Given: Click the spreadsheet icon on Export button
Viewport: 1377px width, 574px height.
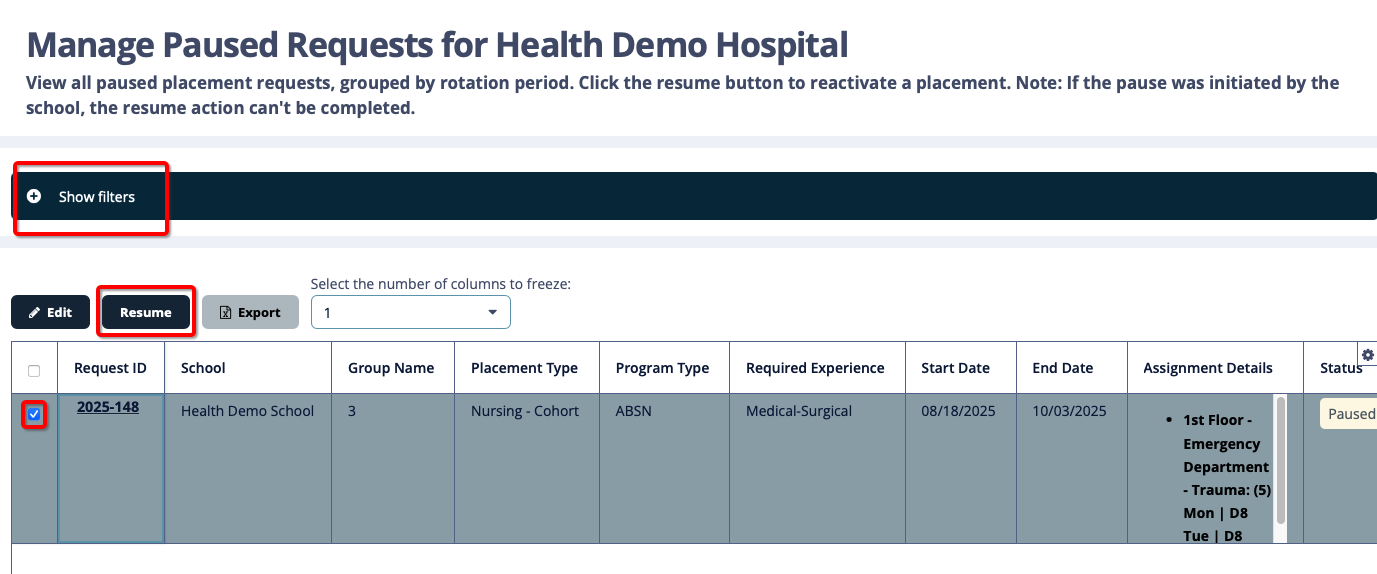Looking at the screenshot, I should tap(225, 312).
